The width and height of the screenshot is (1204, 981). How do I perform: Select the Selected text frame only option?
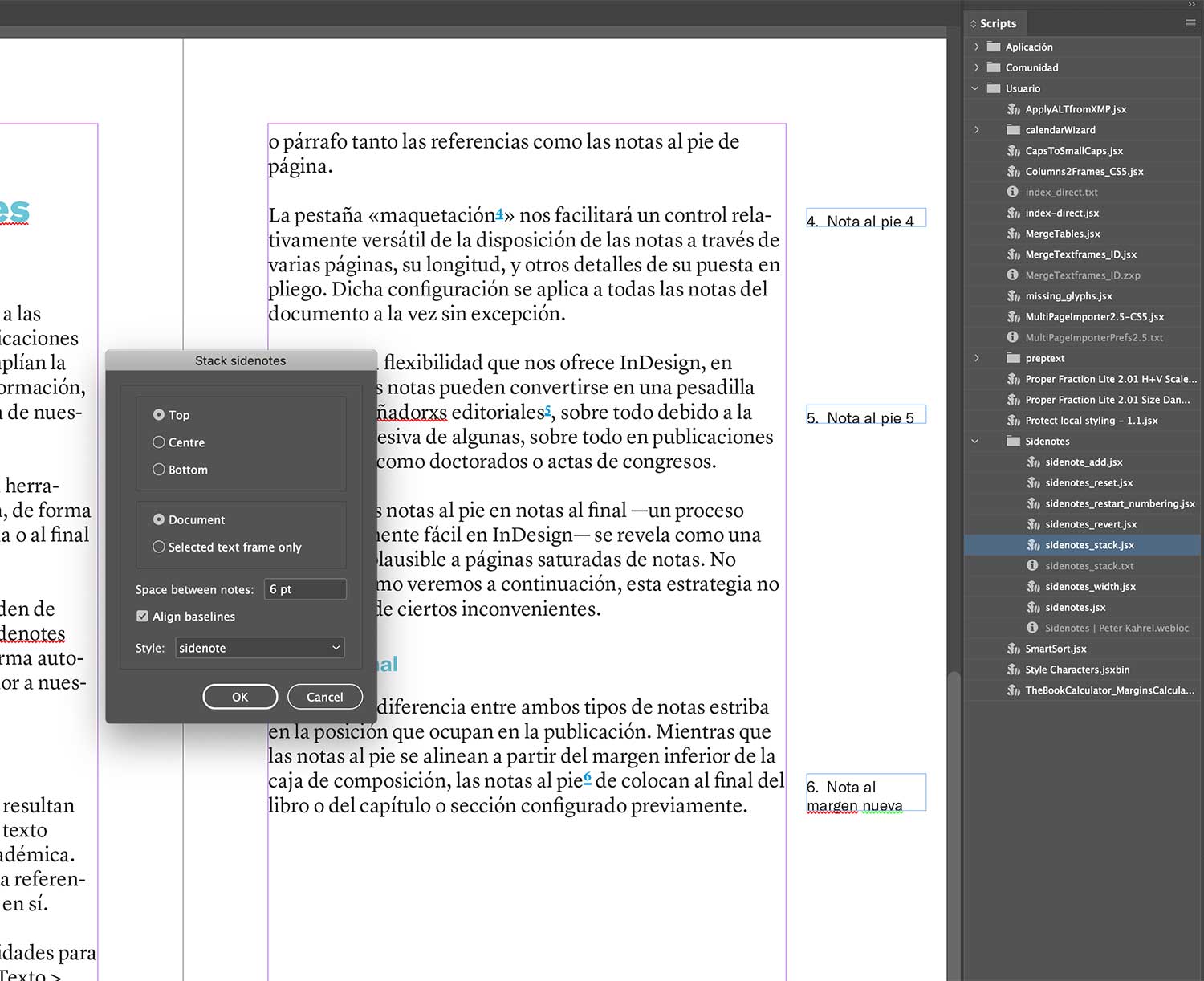coord(158,547)
